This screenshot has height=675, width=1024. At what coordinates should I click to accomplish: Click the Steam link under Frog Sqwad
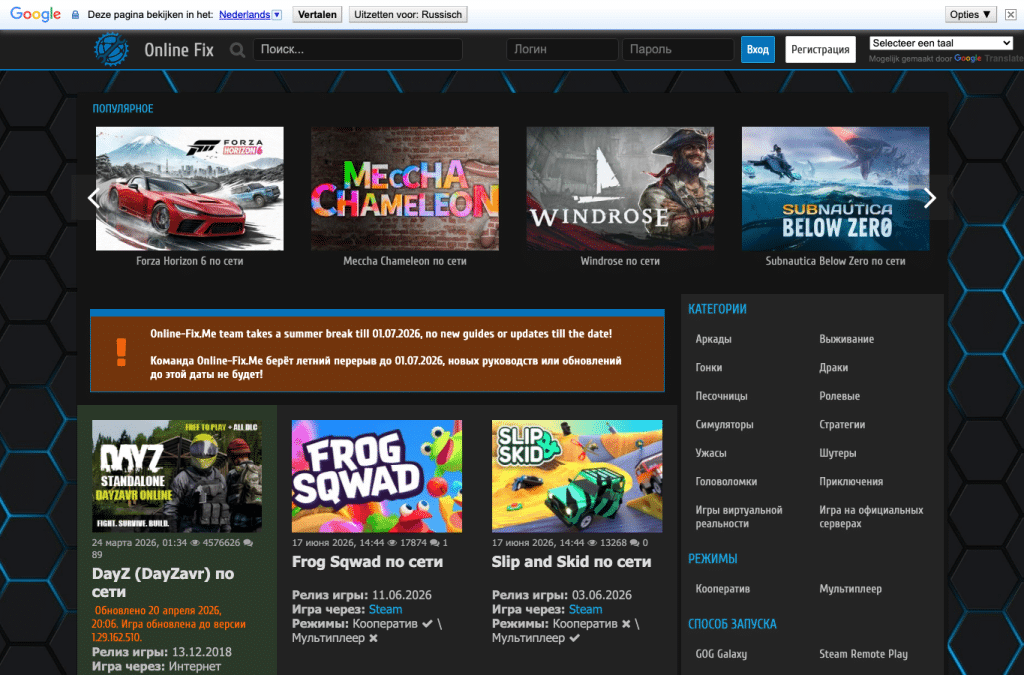[x=385, y=609]
